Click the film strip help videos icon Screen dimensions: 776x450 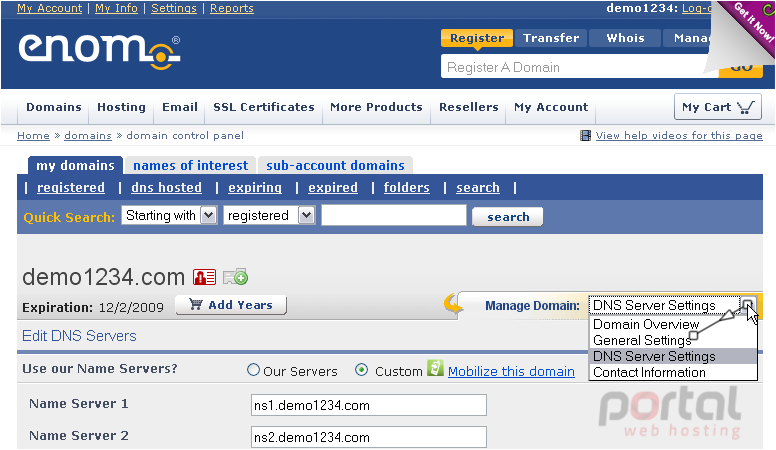coord(585,135)
